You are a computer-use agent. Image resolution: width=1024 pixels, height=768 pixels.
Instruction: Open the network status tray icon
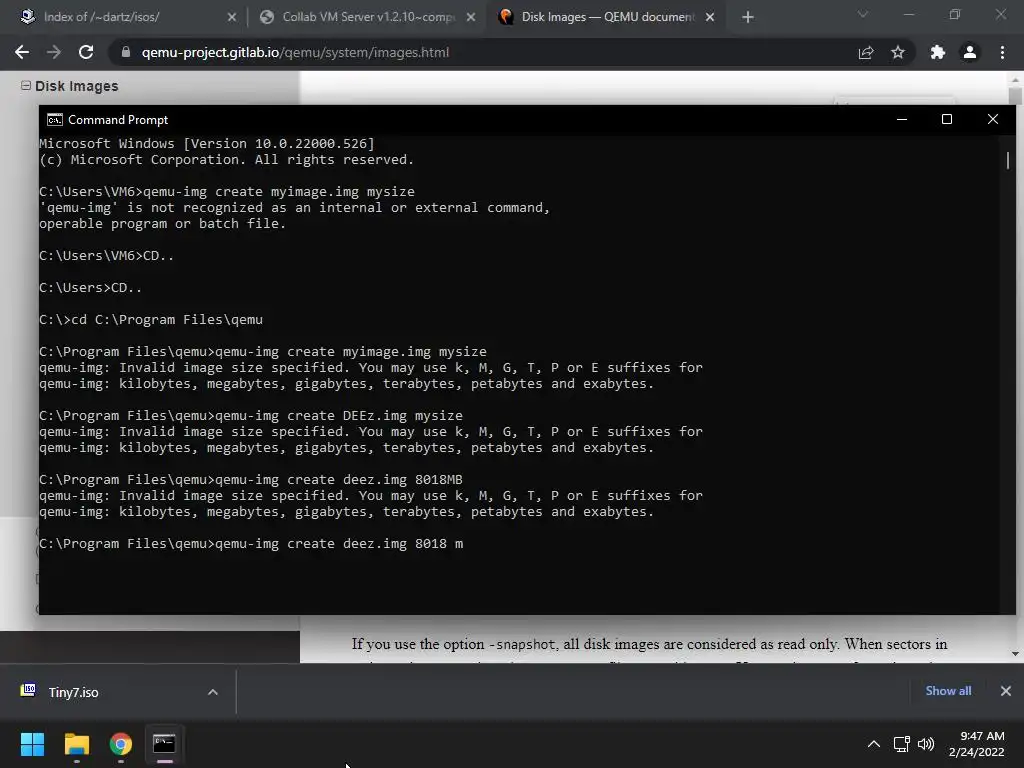(x=902, y=744)
